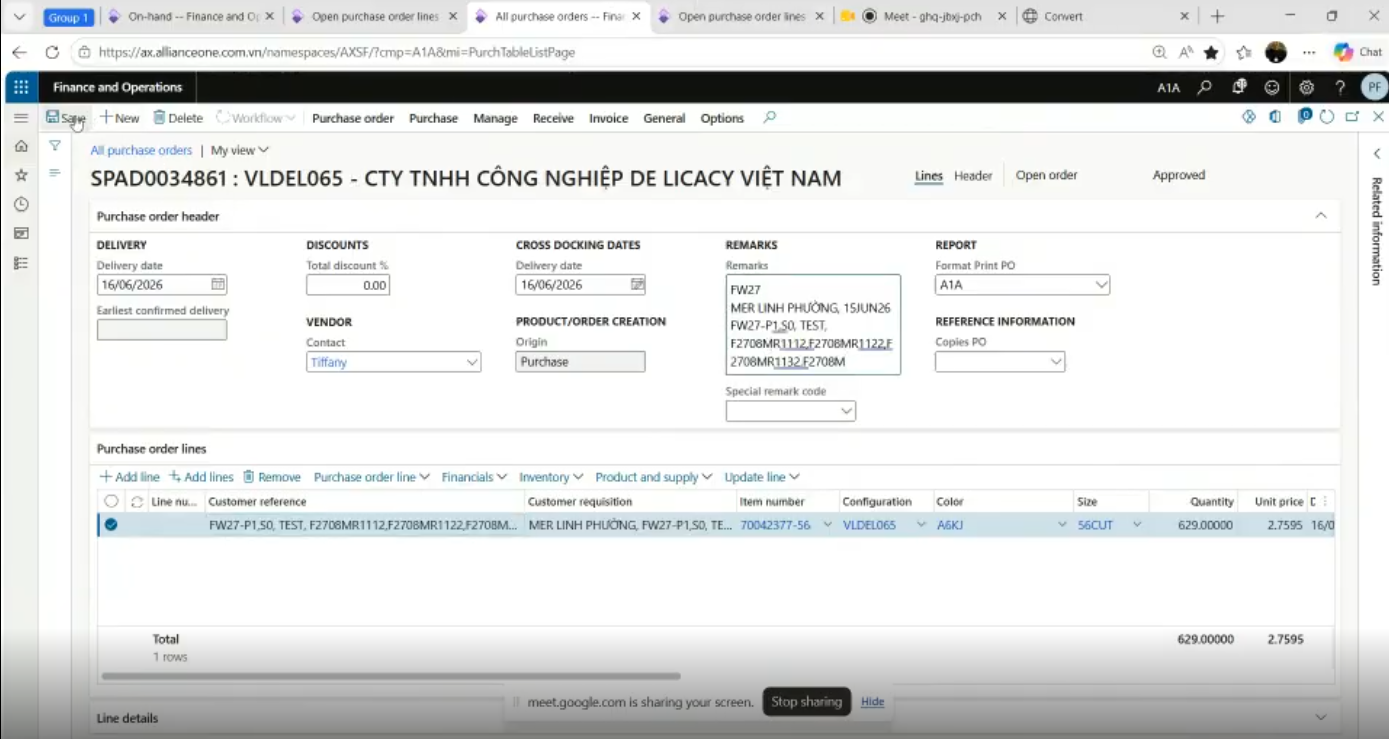Expand the left navigation pane hamburger
The height and width of the screenshot is (739, 1389).
tap(21, 118)
